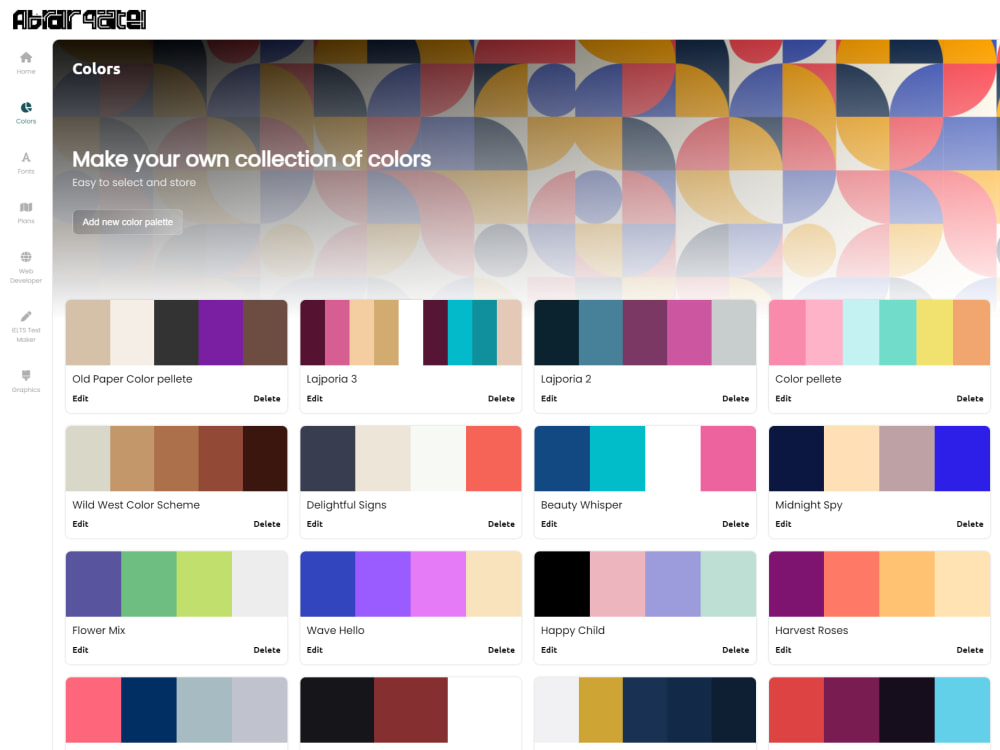Open the pink and navy palette thumbnail

[177, 710]
